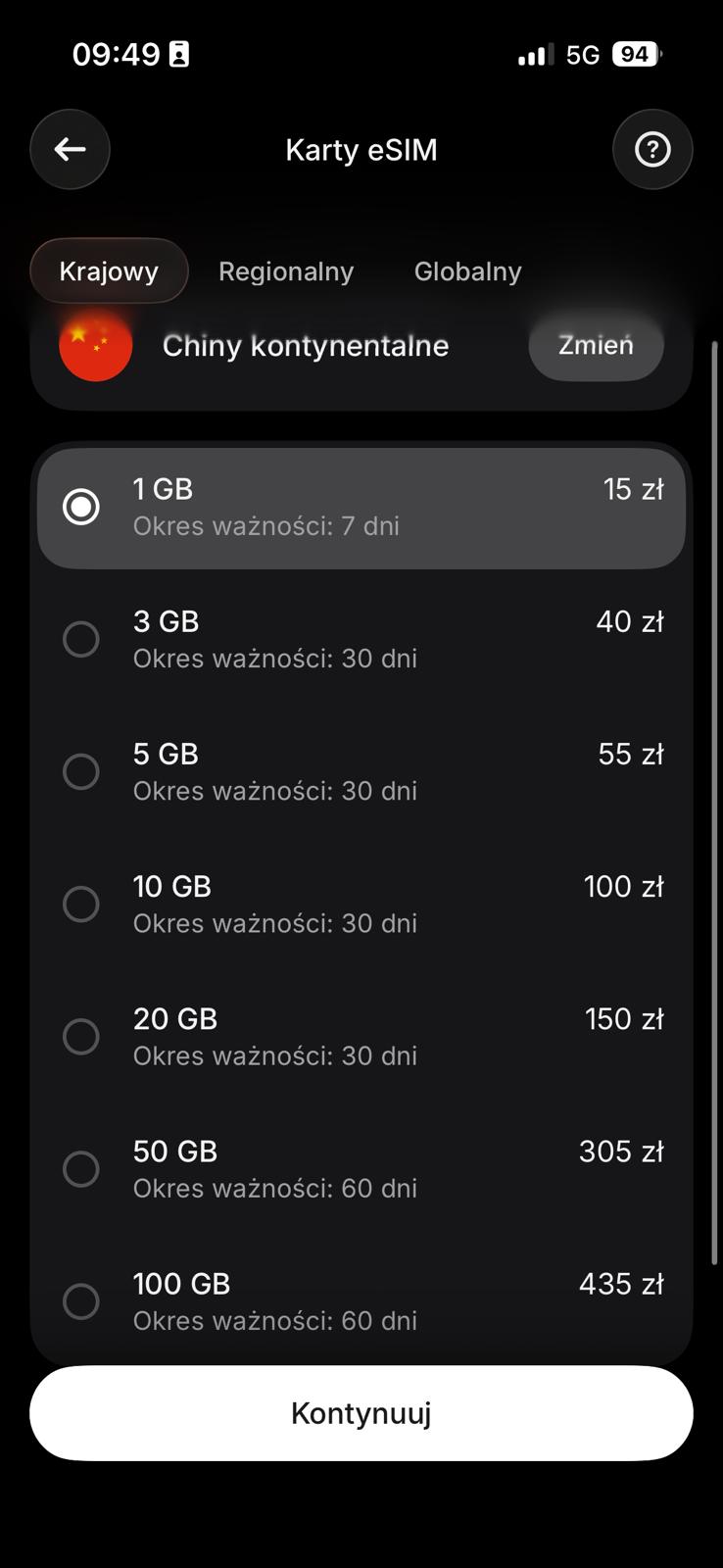This screenshot has height=1568, width=723.
Task: Tap the China flag icon
Action: point(96,345)
